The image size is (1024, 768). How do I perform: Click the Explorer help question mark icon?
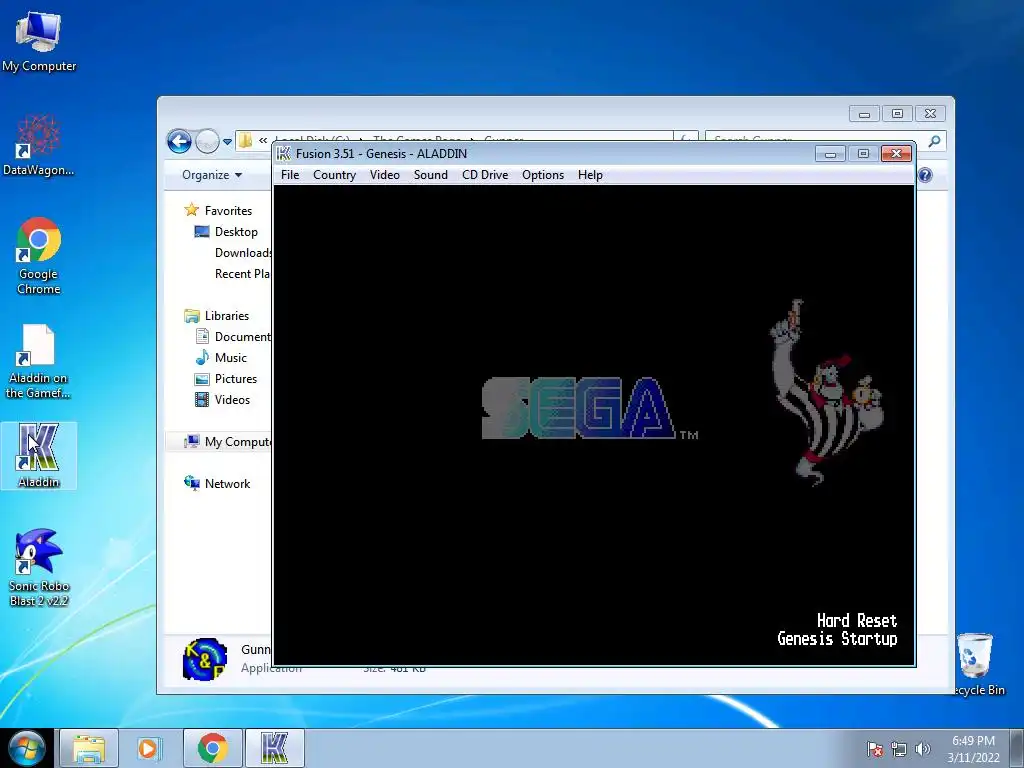pyautogui.click(x=925, y=175)
